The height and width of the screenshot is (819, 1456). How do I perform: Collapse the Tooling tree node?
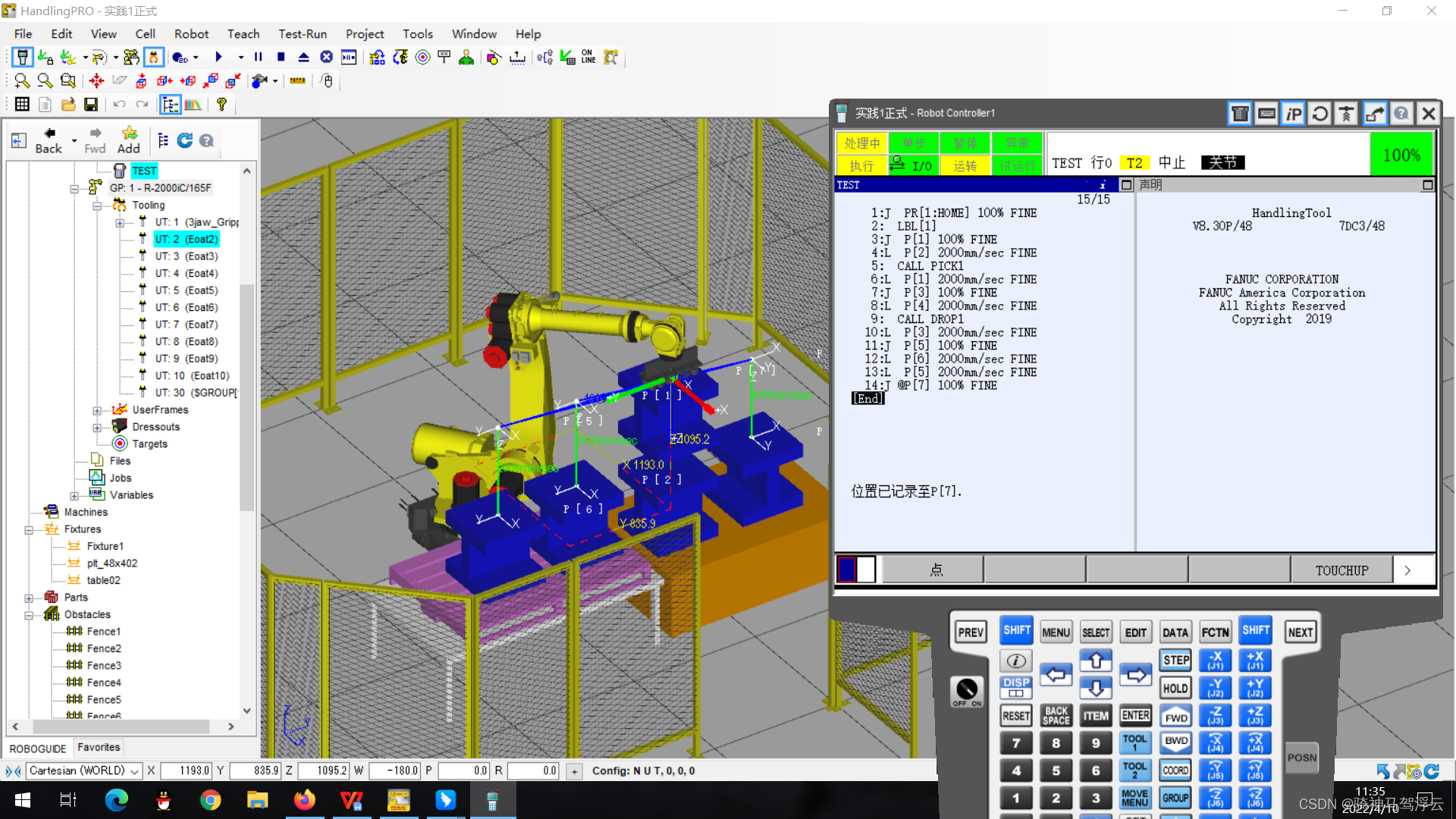pyautogui.click(x=97, y=206)
